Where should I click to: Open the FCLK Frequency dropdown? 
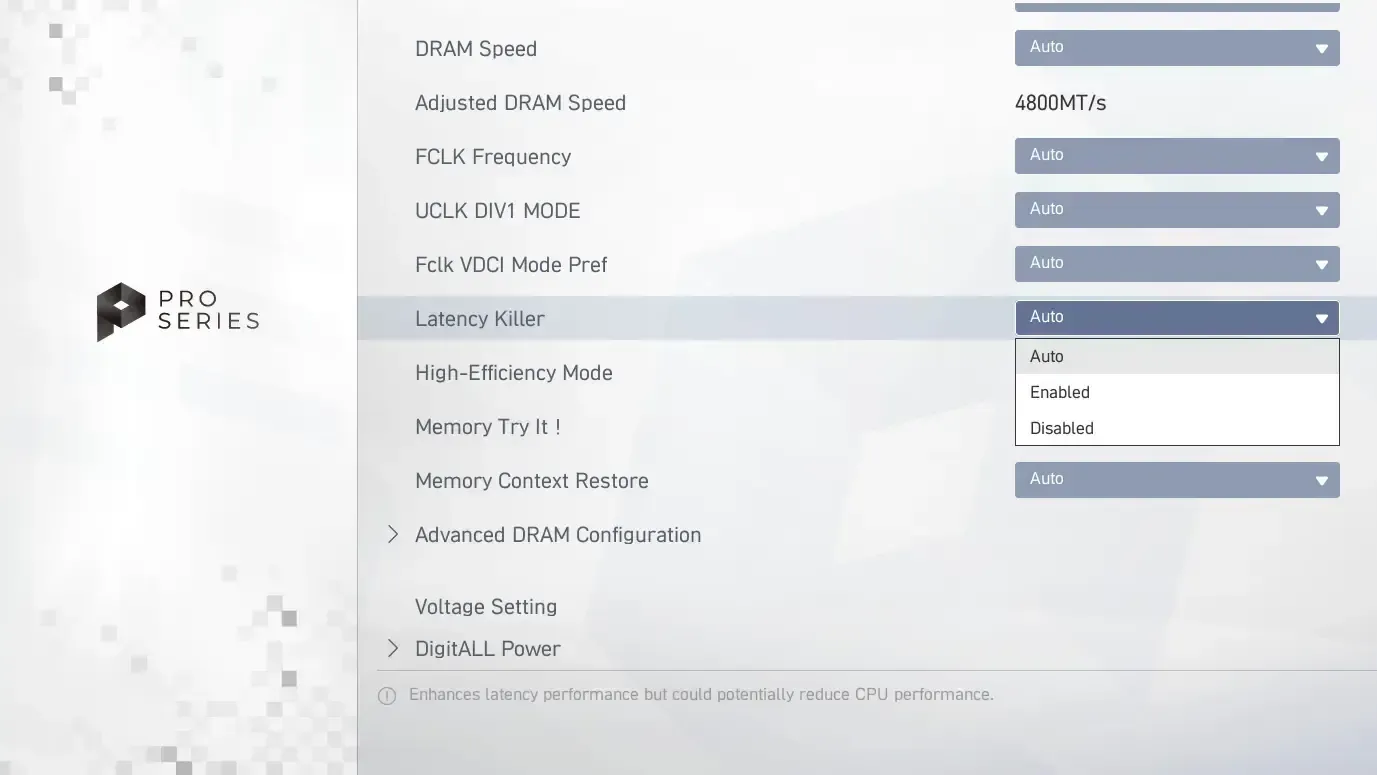coord(1177,156)
